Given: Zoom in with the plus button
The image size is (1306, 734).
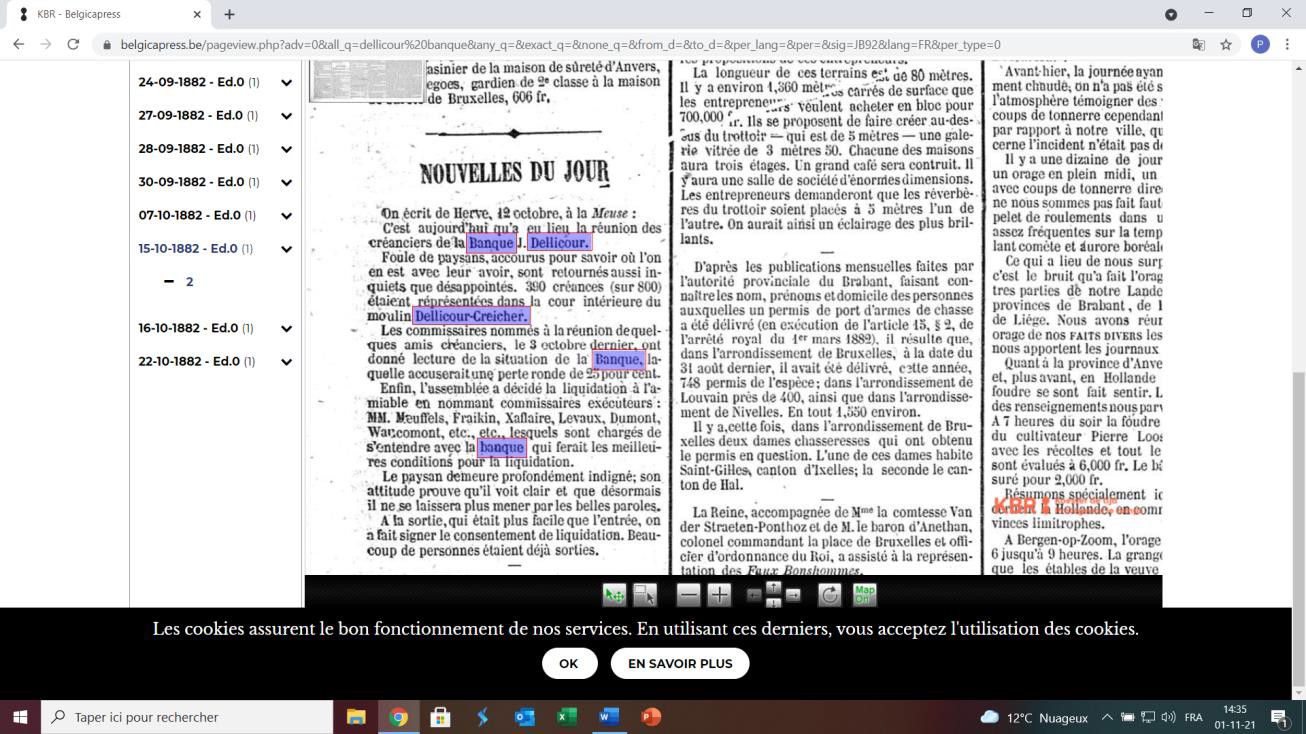Looking at the screenshot, I should 719,595.
